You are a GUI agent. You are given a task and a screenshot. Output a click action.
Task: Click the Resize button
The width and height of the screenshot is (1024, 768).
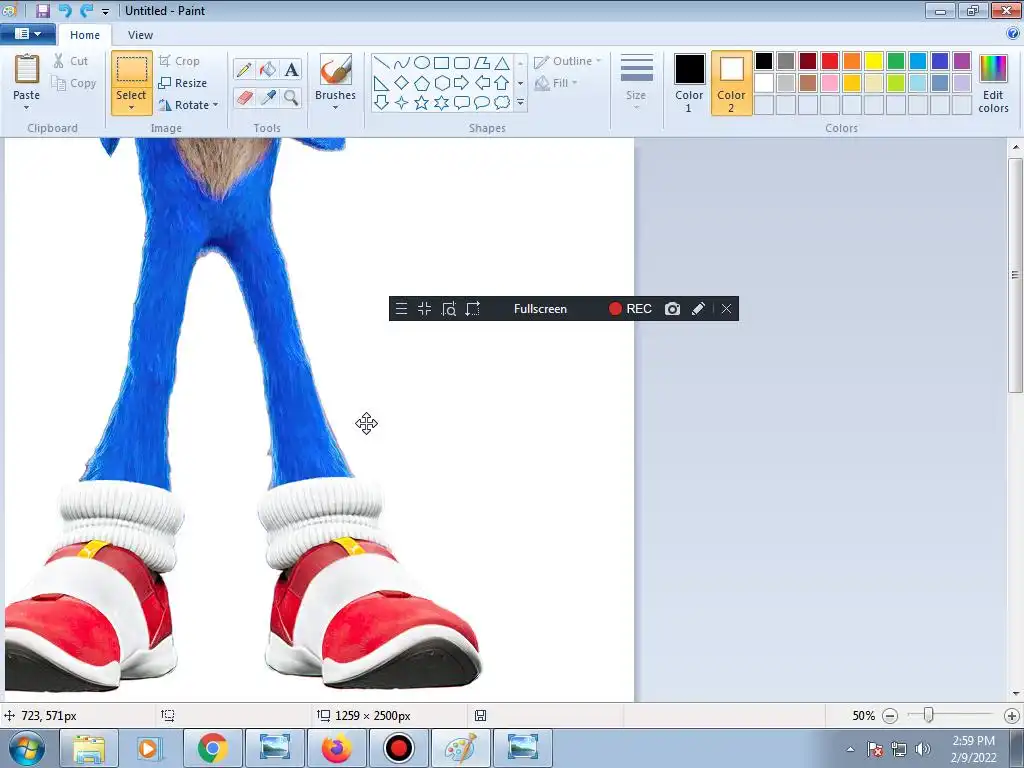(x=183, y=83)
